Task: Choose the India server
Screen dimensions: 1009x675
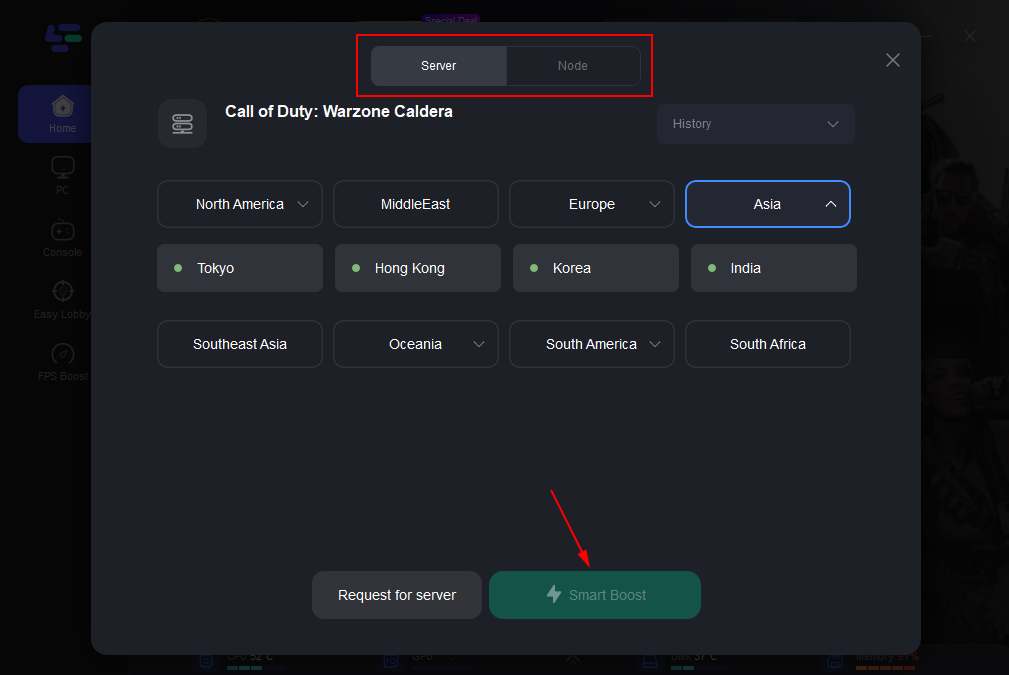Action: (x=773, y=268)
